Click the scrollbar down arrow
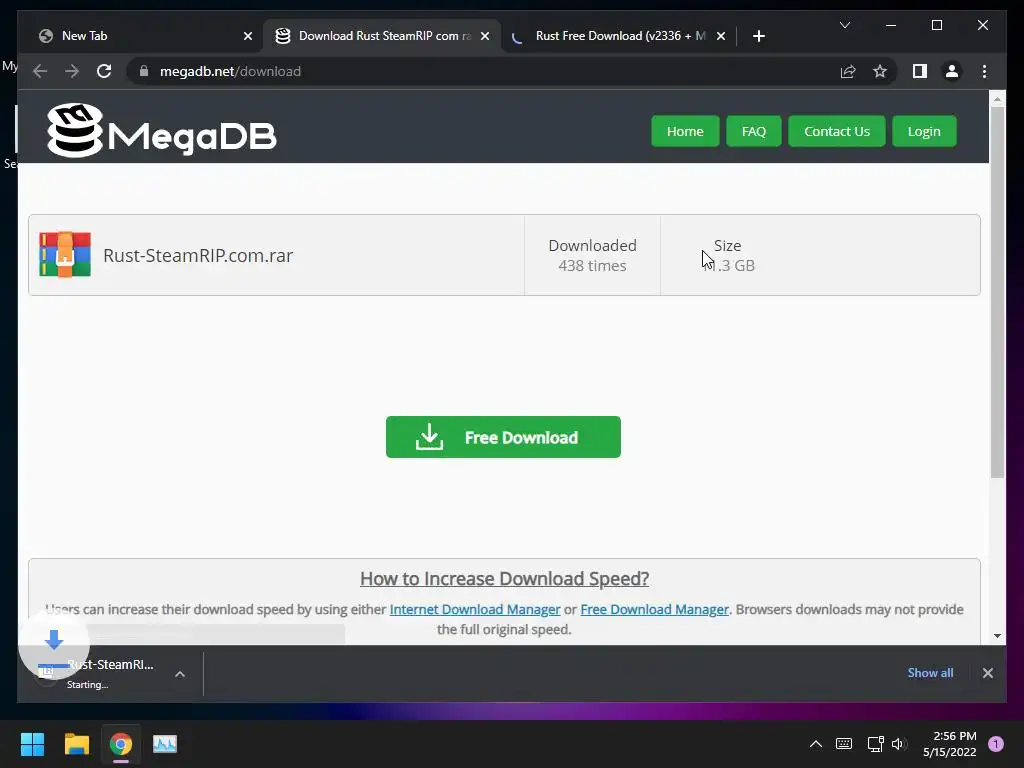 [997, 635]
